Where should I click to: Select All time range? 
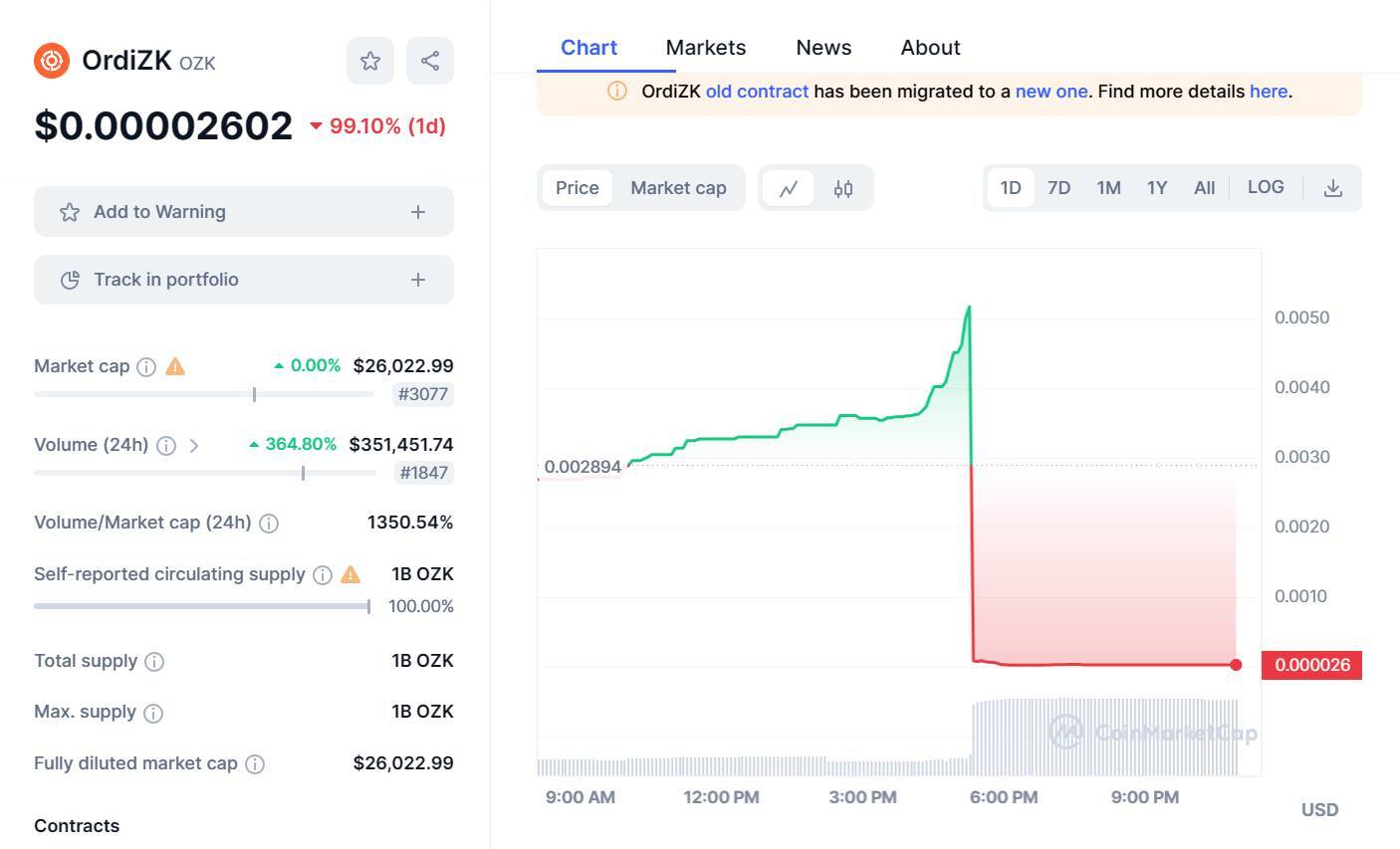pyautogui.click(x=1205, y=188)
